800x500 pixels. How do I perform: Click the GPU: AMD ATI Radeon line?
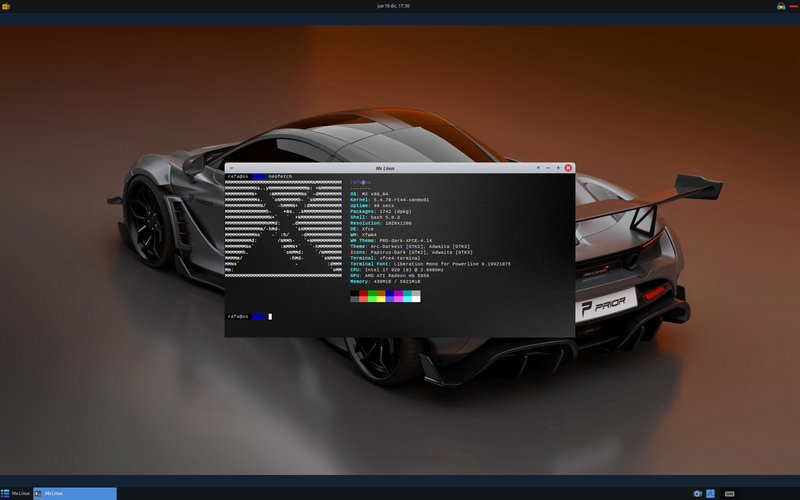click(x=390, y=276)
